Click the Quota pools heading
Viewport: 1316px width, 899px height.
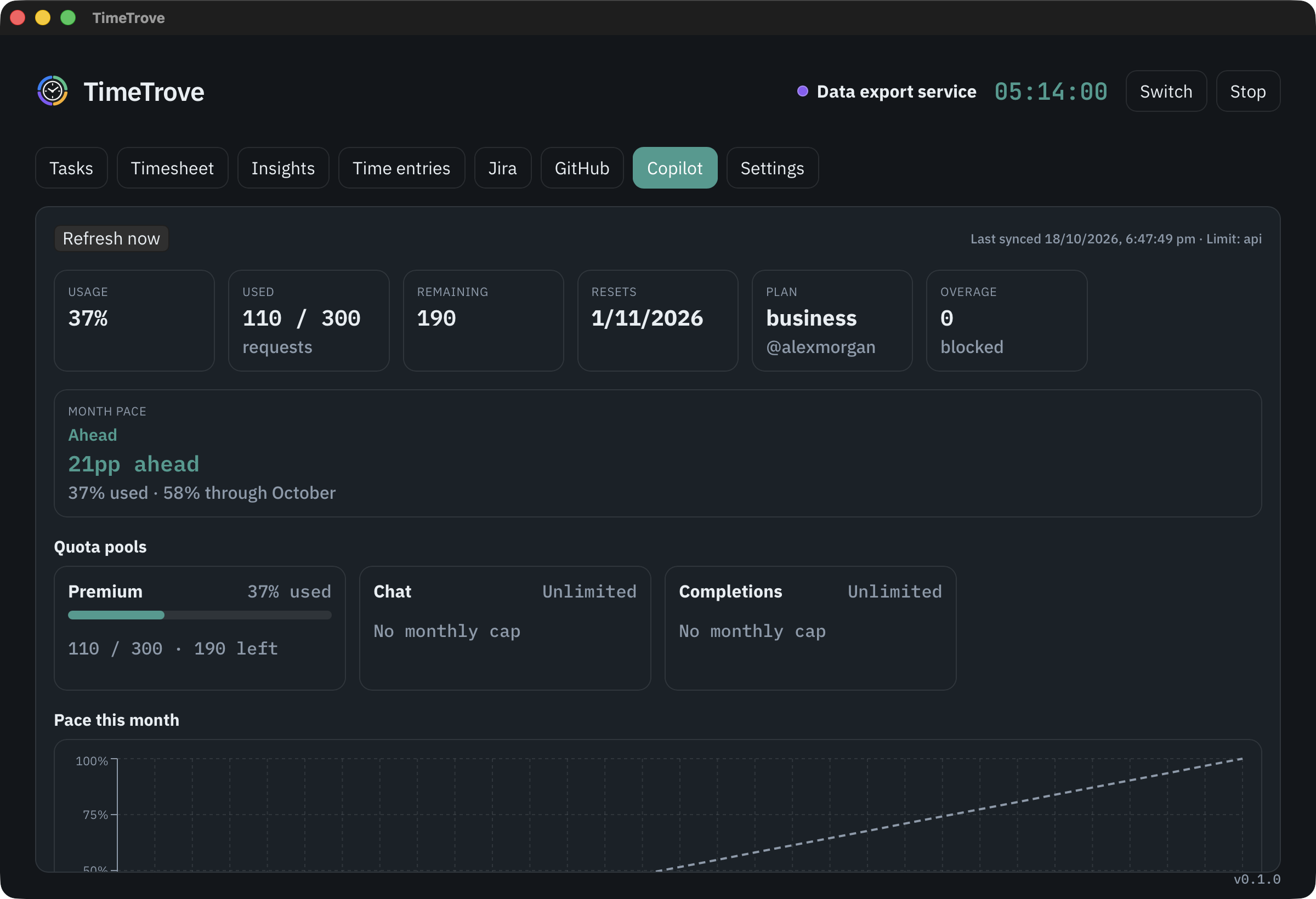pyautogui.click(x=100, y=547)
